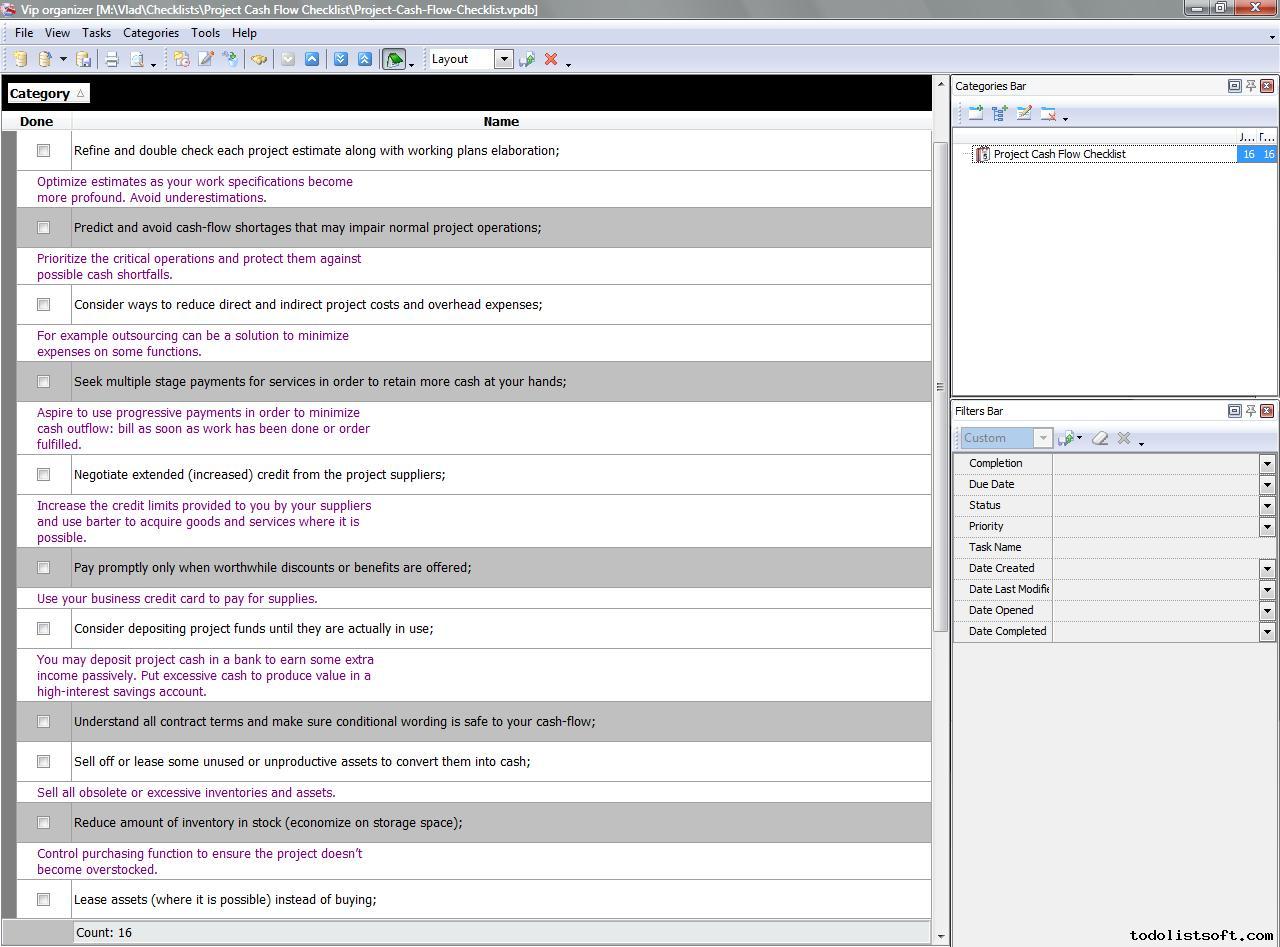Tick the 'Negotiate extended credit' task checkbox

pyautogui.click(x=43, y=475)
